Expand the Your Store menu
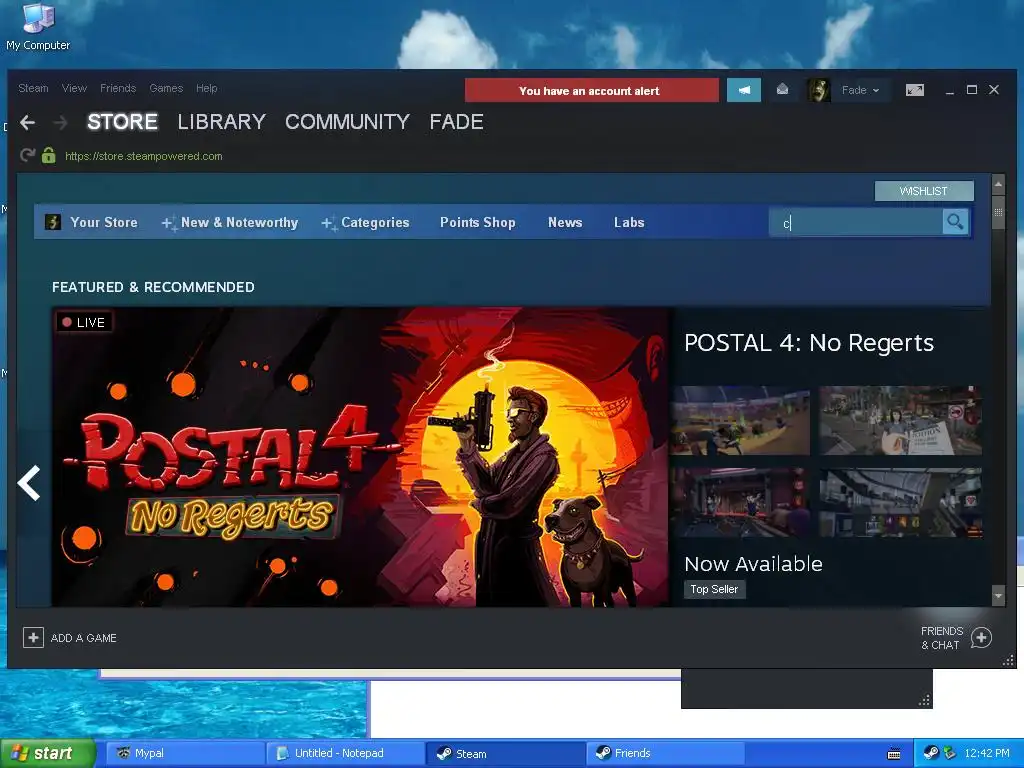This screenshot has width=1024, height=768. coord(104,222)
